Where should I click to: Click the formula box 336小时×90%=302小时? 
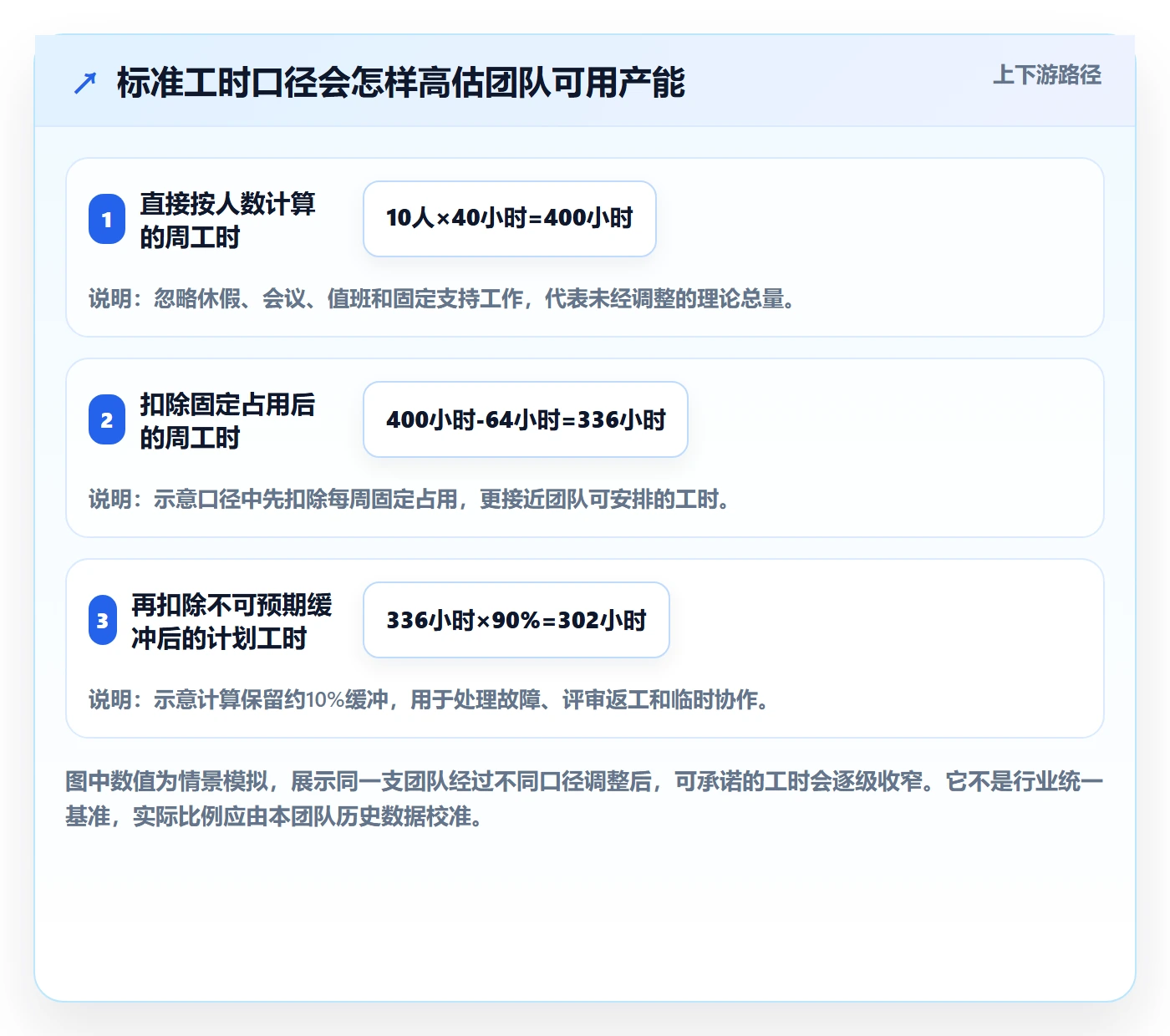pyautogui.click(x=516, y=620)
